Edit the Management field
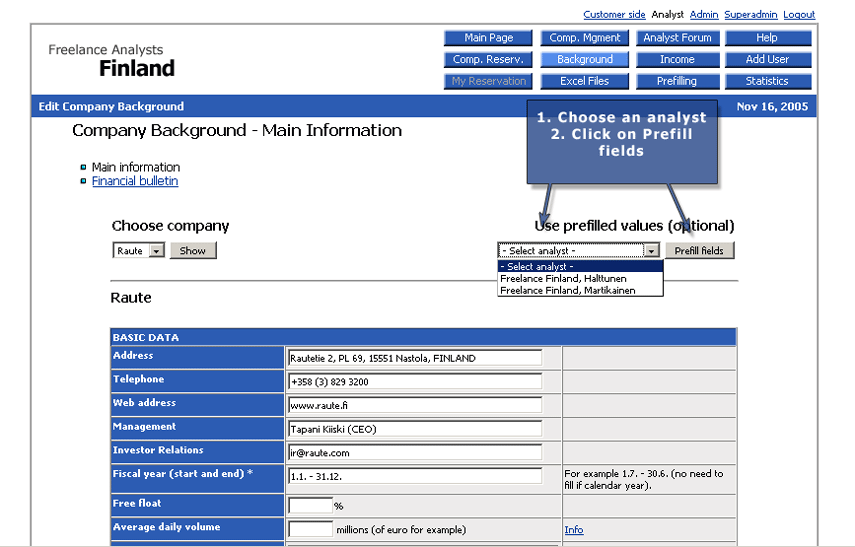This screenshot has height=547, width=855. (415, 429)
